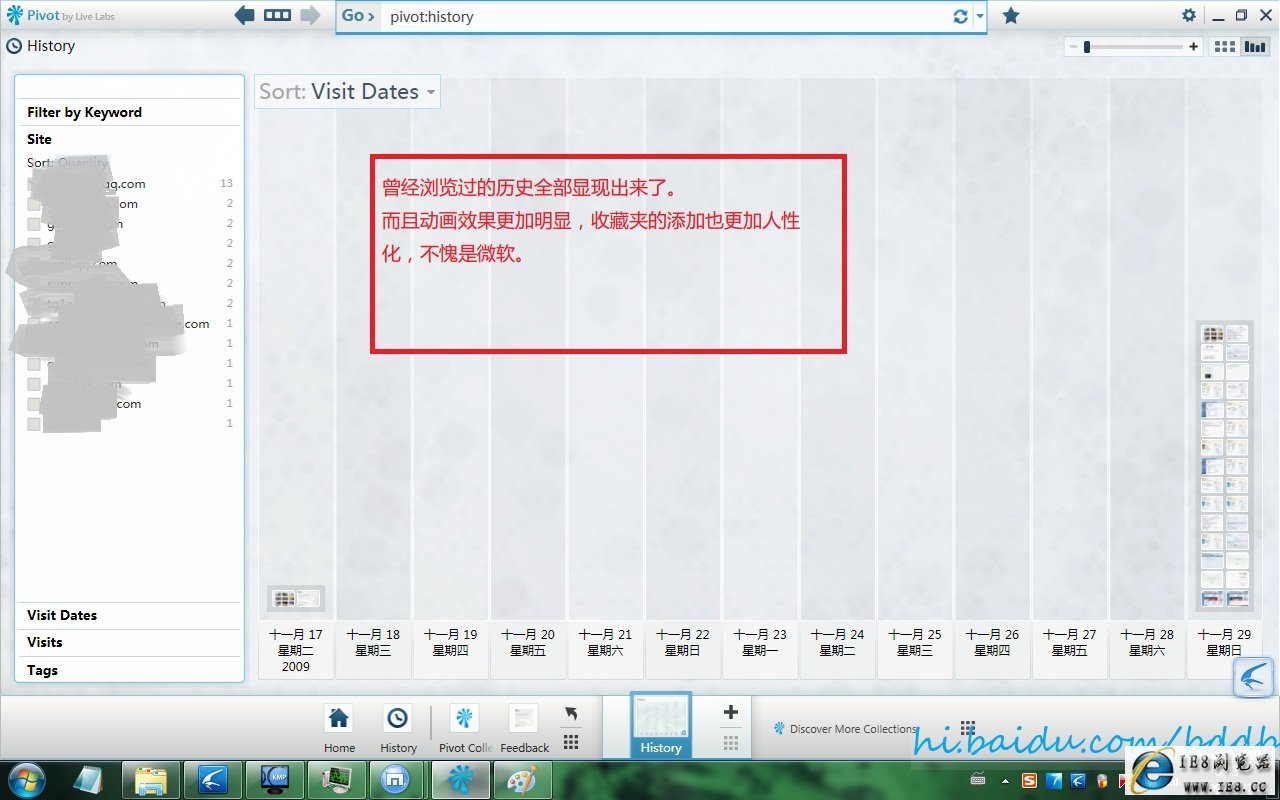The image size is (1280, 800).
Task: Open Paint from taskbar
Action: point(523,779)
